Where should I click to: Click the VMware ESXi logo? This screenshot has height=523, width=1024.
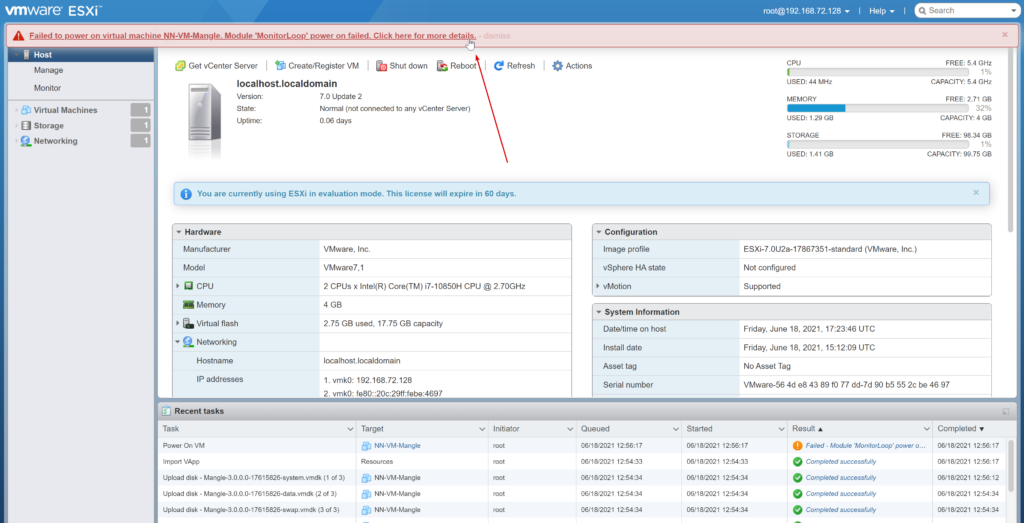(x=53, y=10)
